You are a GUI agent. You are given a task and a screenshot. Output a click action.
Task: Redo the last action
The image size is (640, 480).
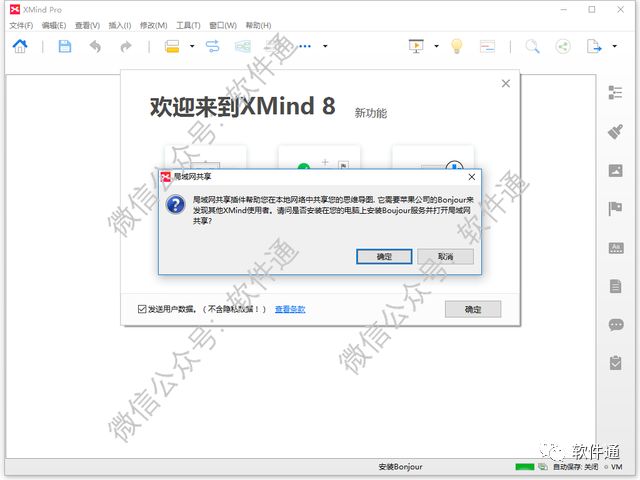[x=126, y=47]
